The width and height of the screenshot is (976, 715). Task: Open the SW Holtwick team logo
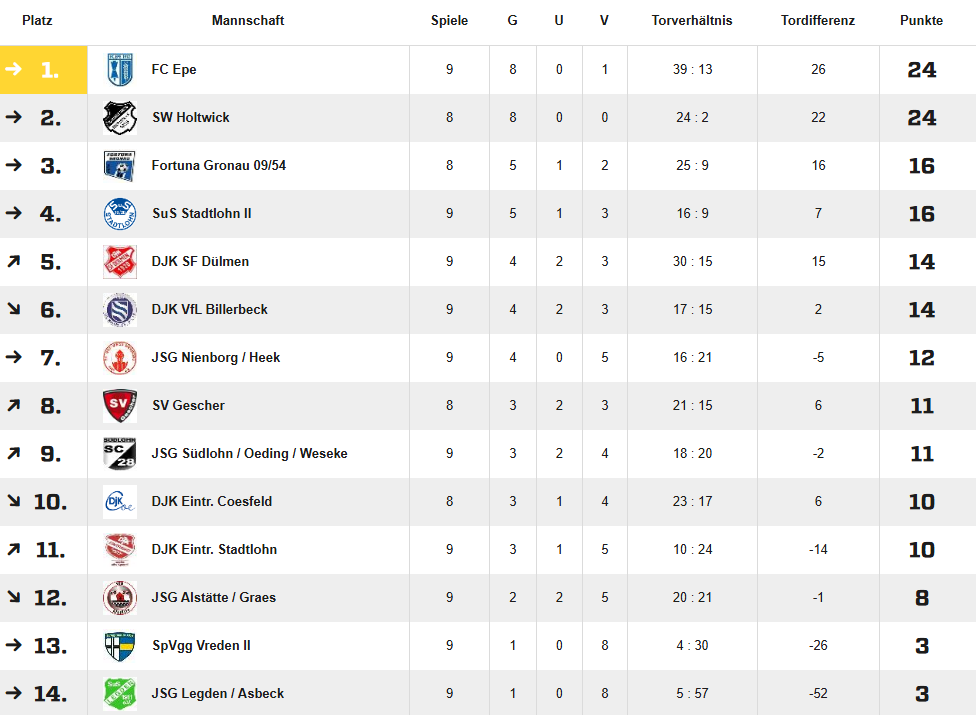[120, 118]
